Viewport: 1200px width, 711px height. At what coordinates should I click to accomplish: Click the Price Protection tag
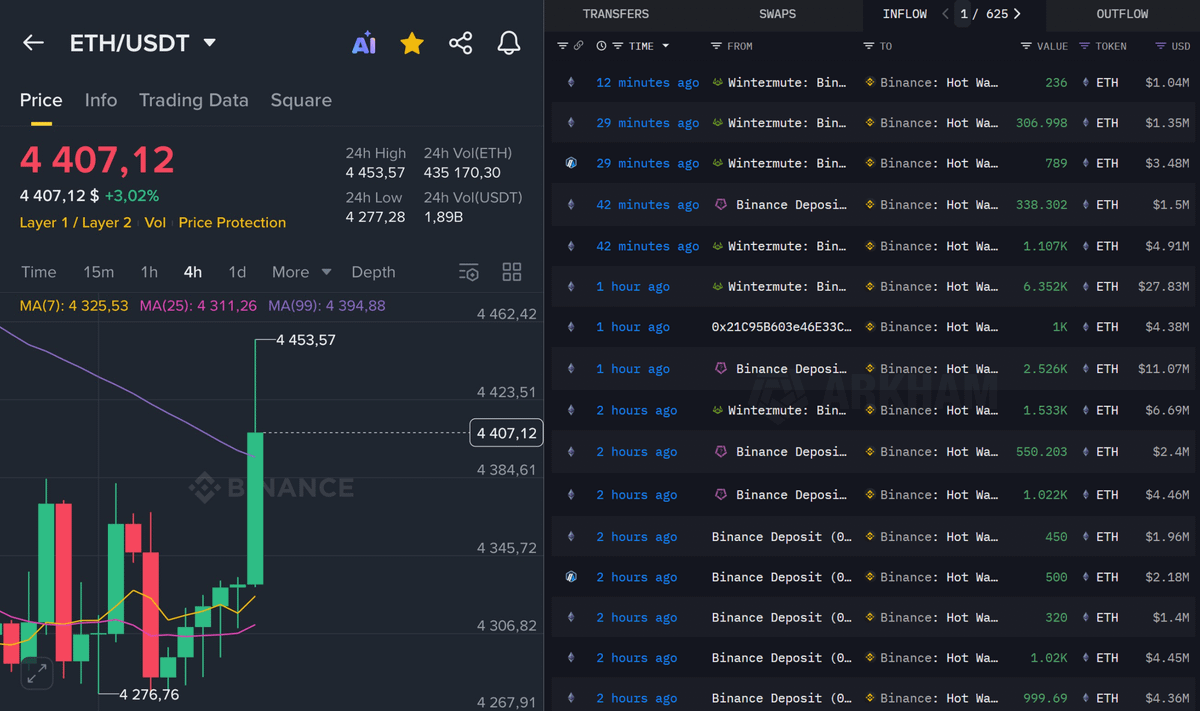pos(232,223)
